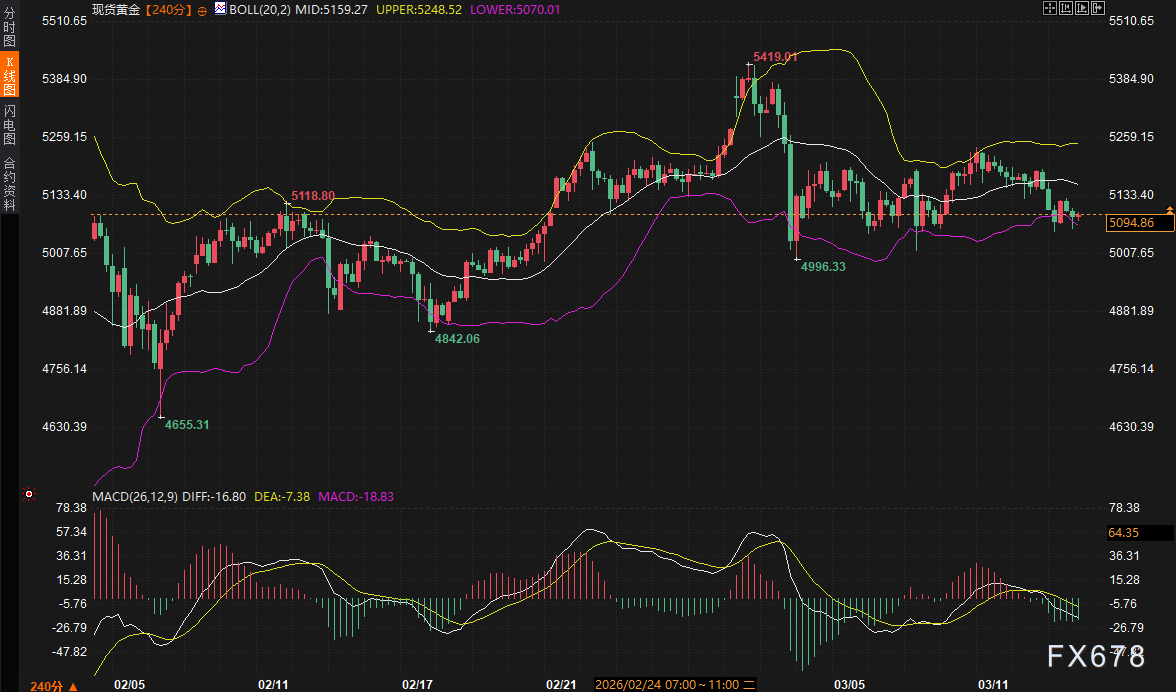Viewport: 1176px width, 692px height.
Task: Click the 5094.86 current price tag
Action: (x=1132, y=223)
